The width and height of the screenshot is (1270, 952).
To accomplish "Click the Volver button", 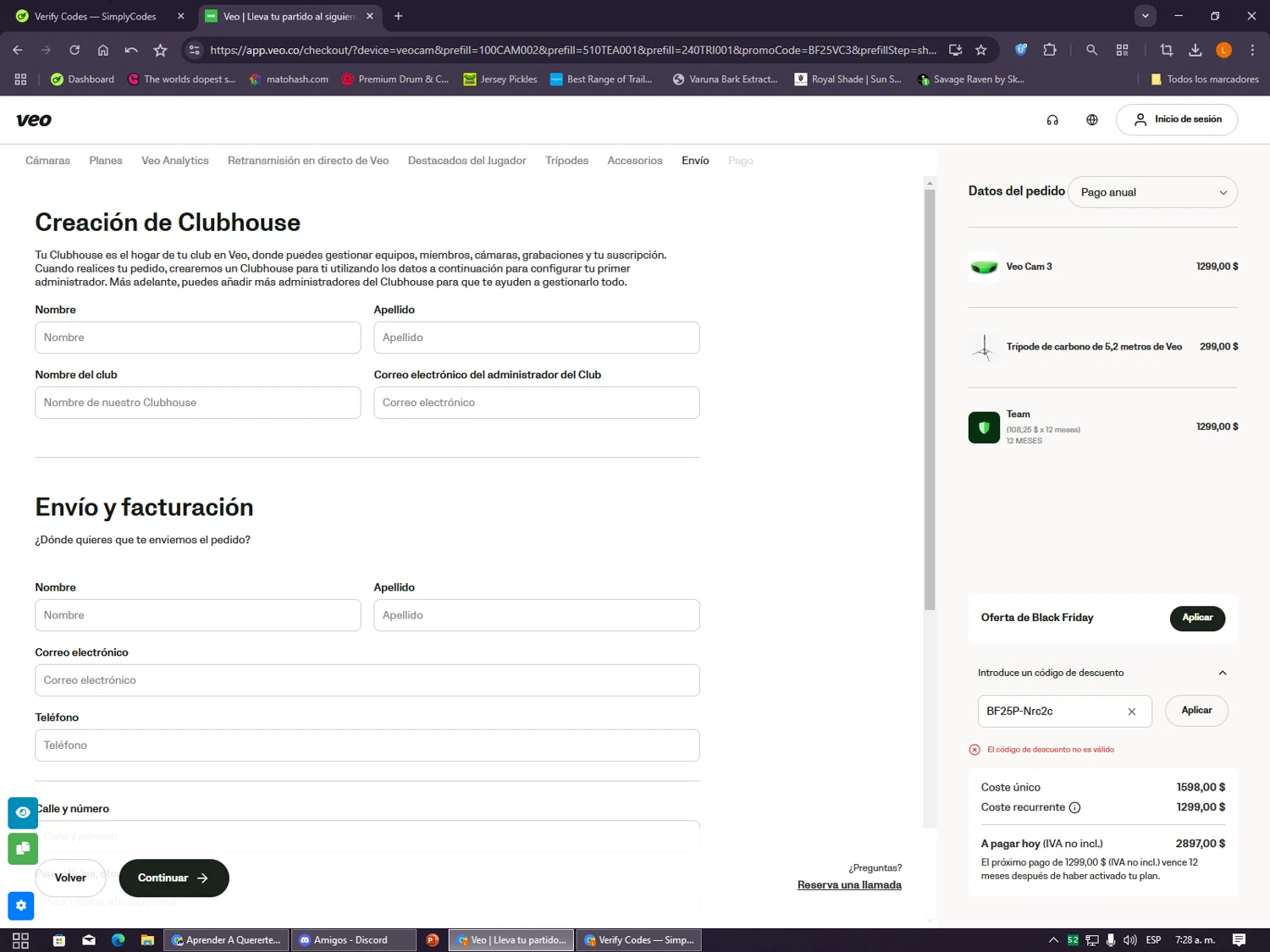I will pos(70,878).
